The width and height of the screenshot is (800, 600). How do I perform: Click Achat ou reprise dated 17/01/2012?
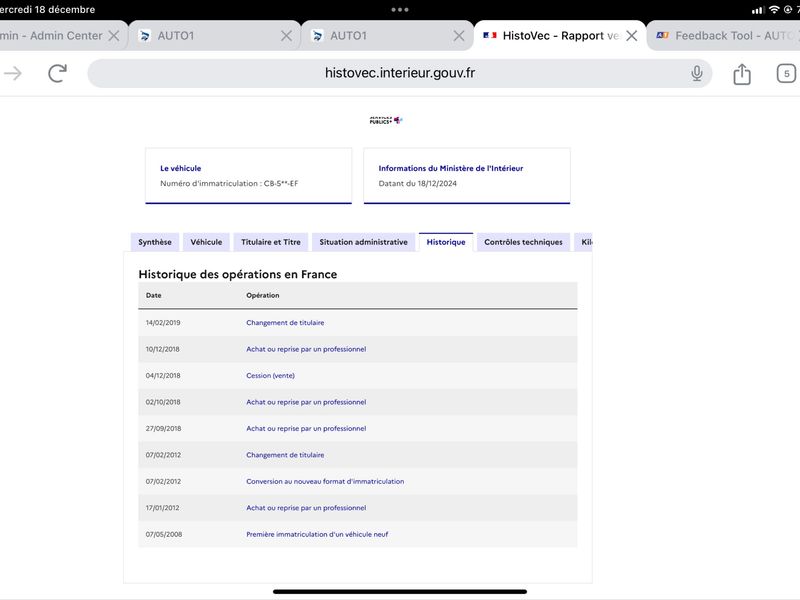pos(306,508)
